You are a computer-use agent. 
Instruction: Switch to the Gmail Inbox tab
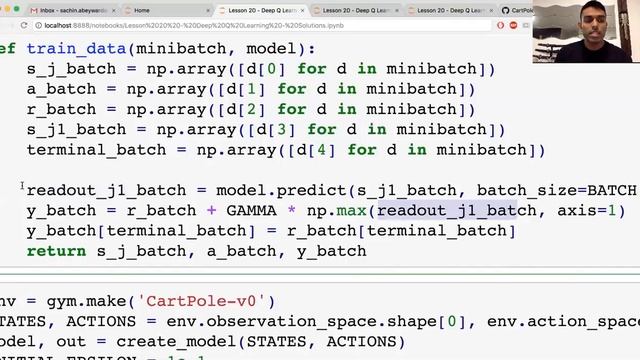tap(73, 10)
